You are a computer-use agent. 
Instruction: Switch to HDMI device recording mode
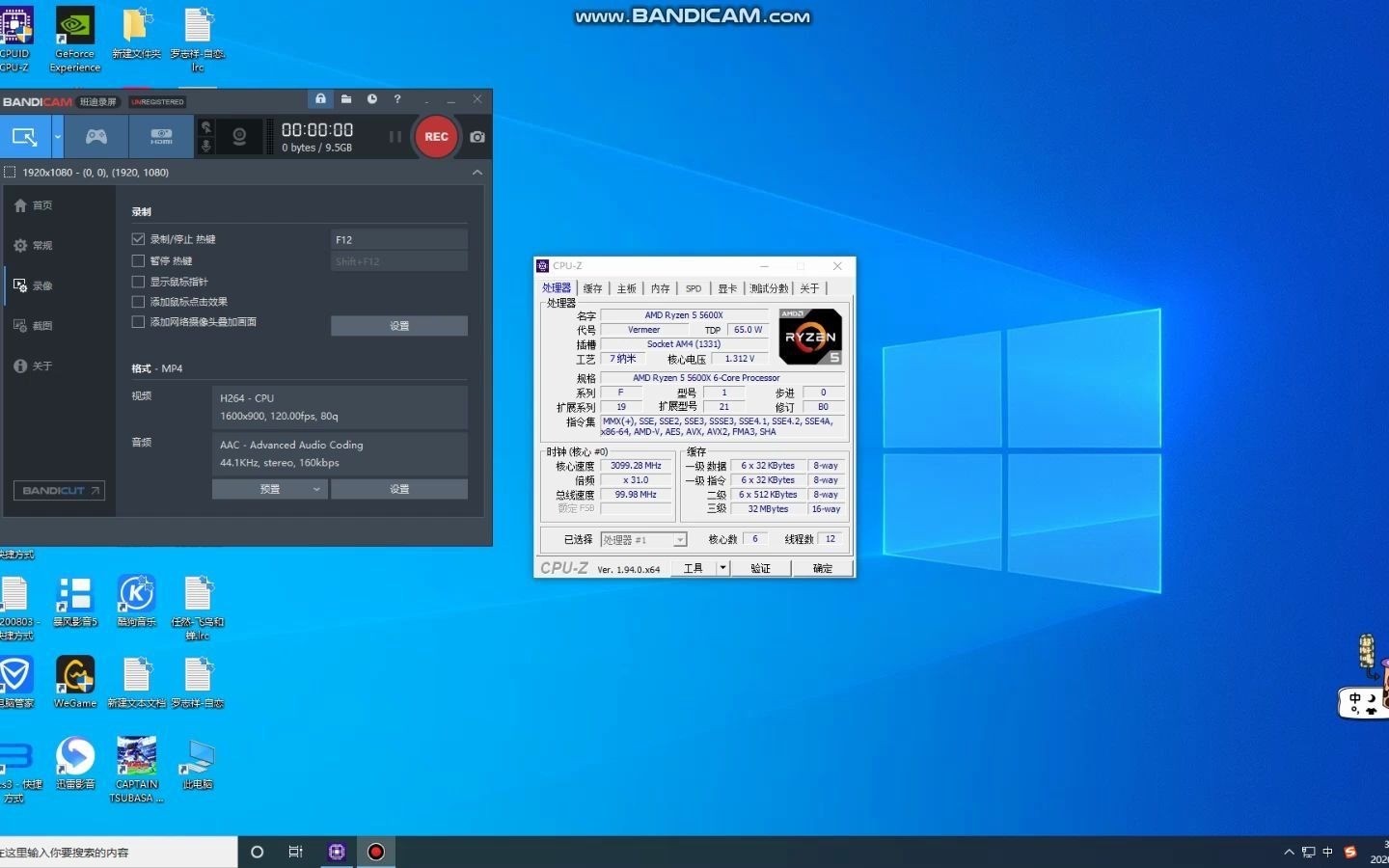[x=161, y=137]
